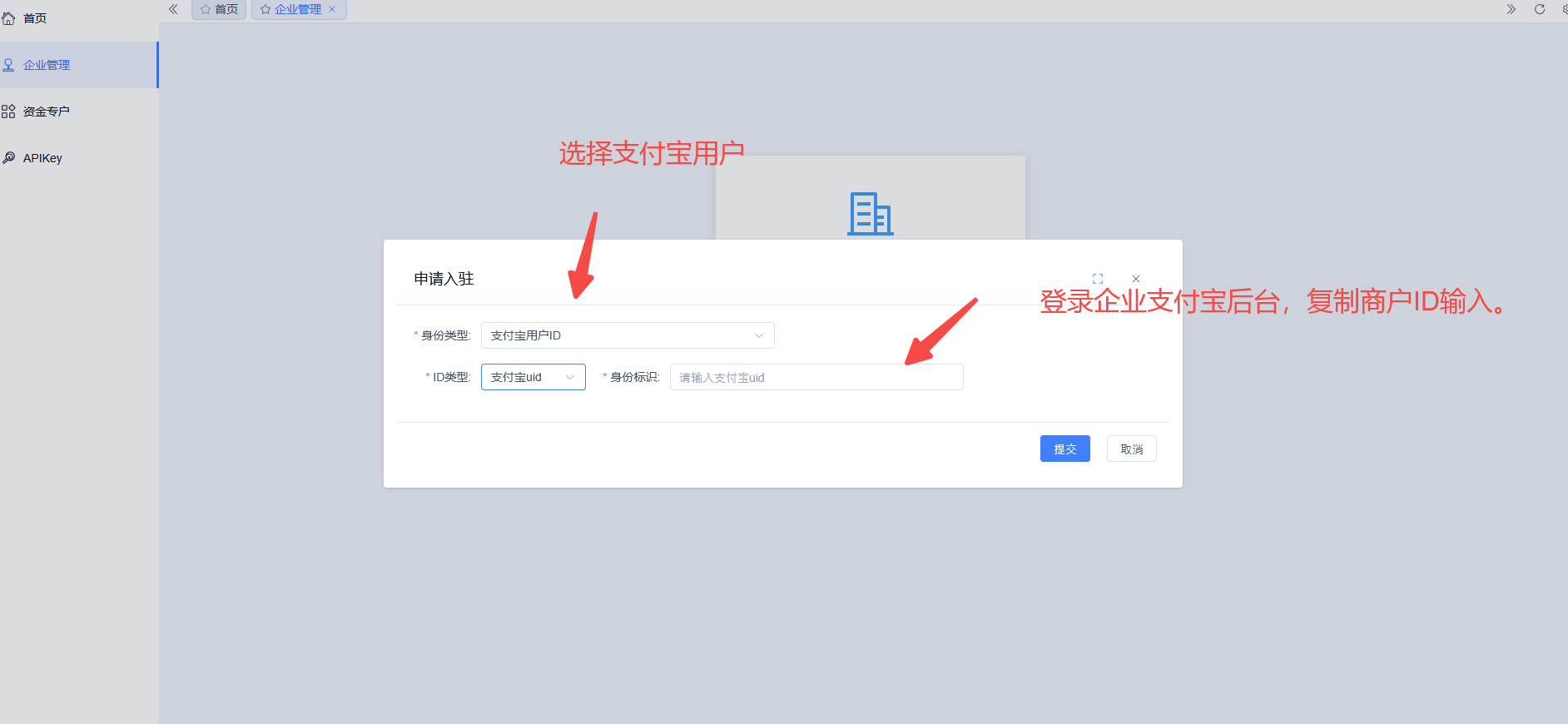Click the APIKey key icon in sidebar

click(8, 158)
